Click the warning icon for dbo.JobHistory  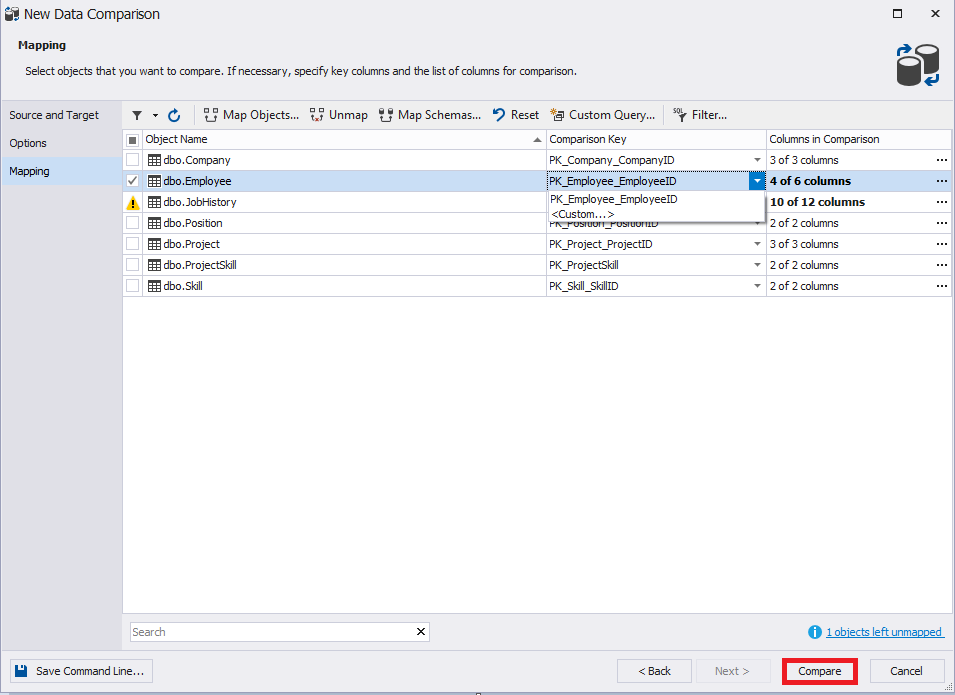pyautogui.click(x=132, y=203)
